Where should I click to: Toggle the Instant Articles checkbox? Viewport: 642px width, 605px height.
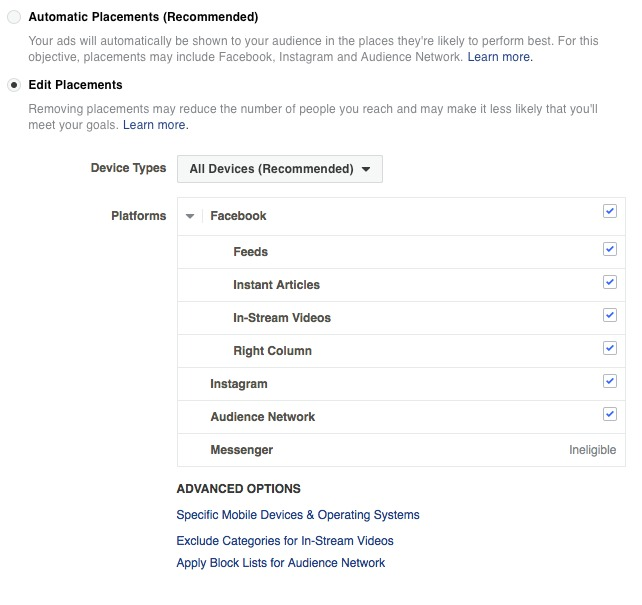[x=610, y=282]
